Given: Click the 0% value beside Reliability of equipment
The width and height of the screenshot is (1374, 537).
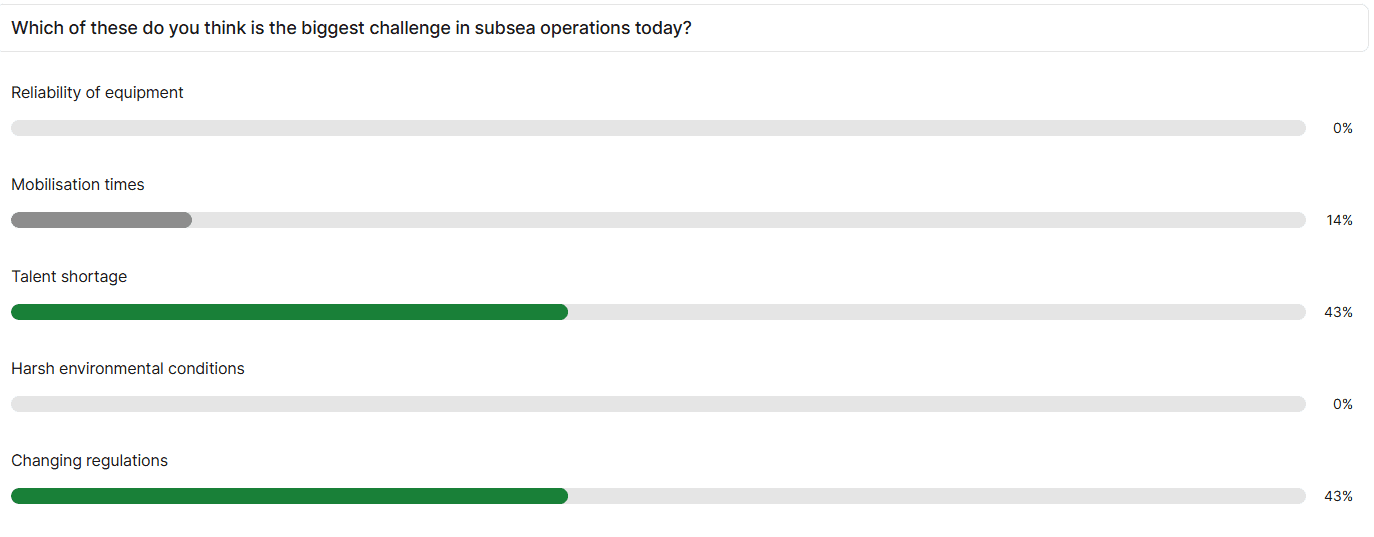Looking at the screenshot, I should (x=1342, y=128).
